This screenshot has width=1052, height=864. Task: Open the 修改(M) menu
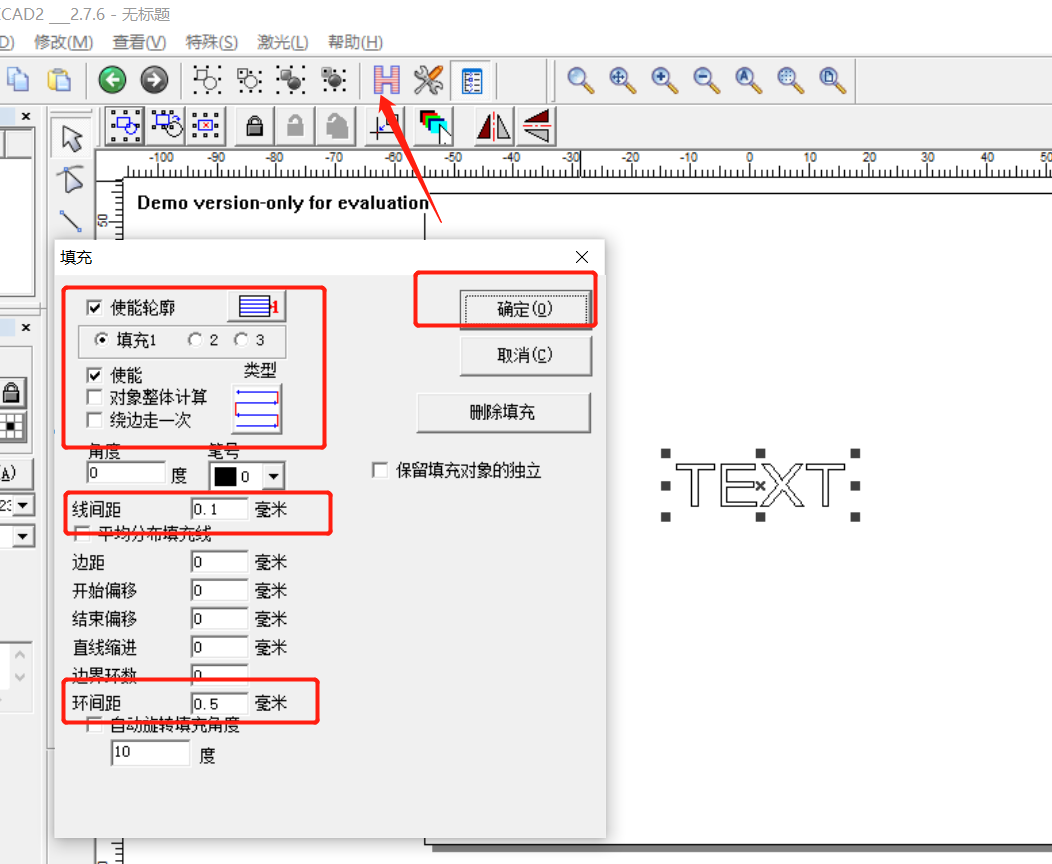coord(64,42)
